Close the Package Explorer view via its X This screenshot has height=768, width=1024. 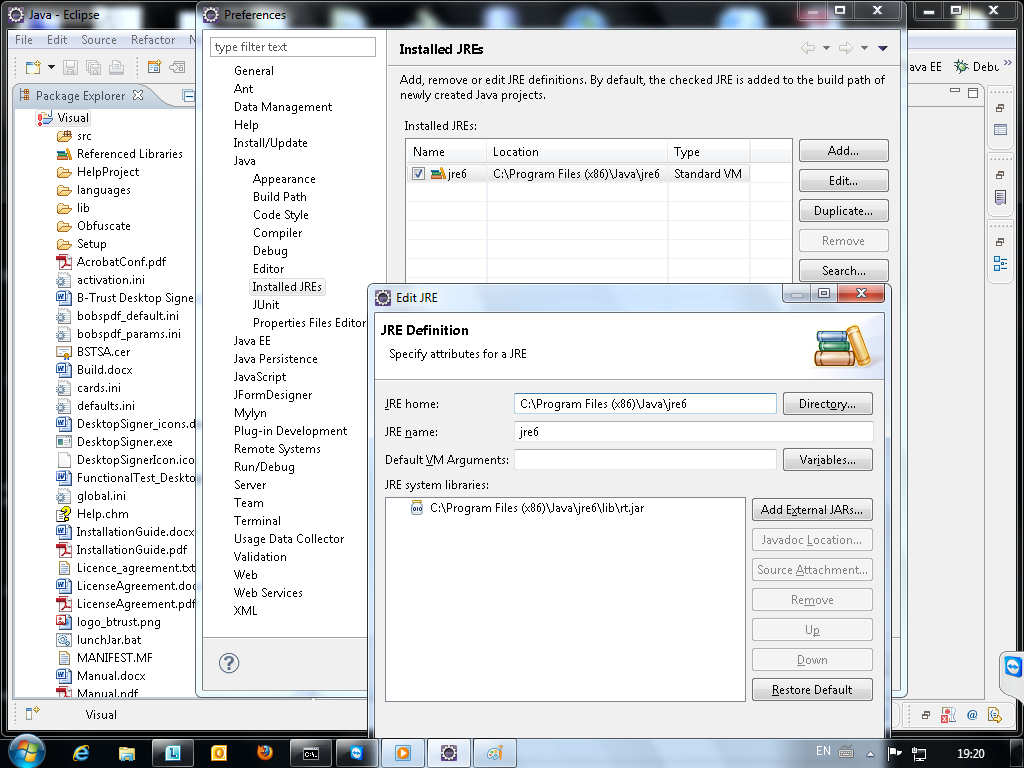138,95
